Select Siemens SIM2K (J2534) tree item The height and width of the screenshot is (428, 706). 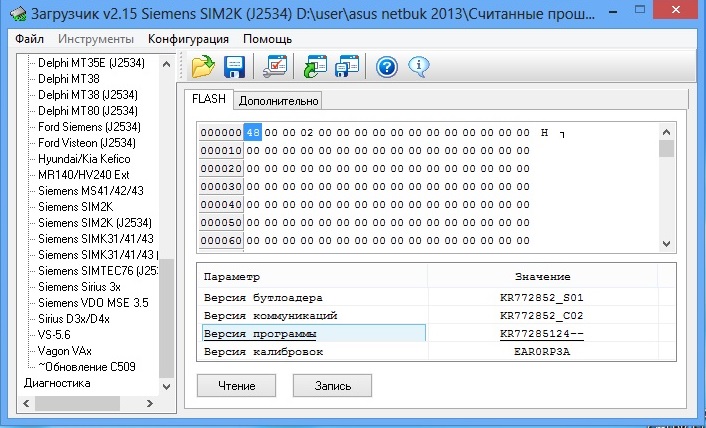95,223
